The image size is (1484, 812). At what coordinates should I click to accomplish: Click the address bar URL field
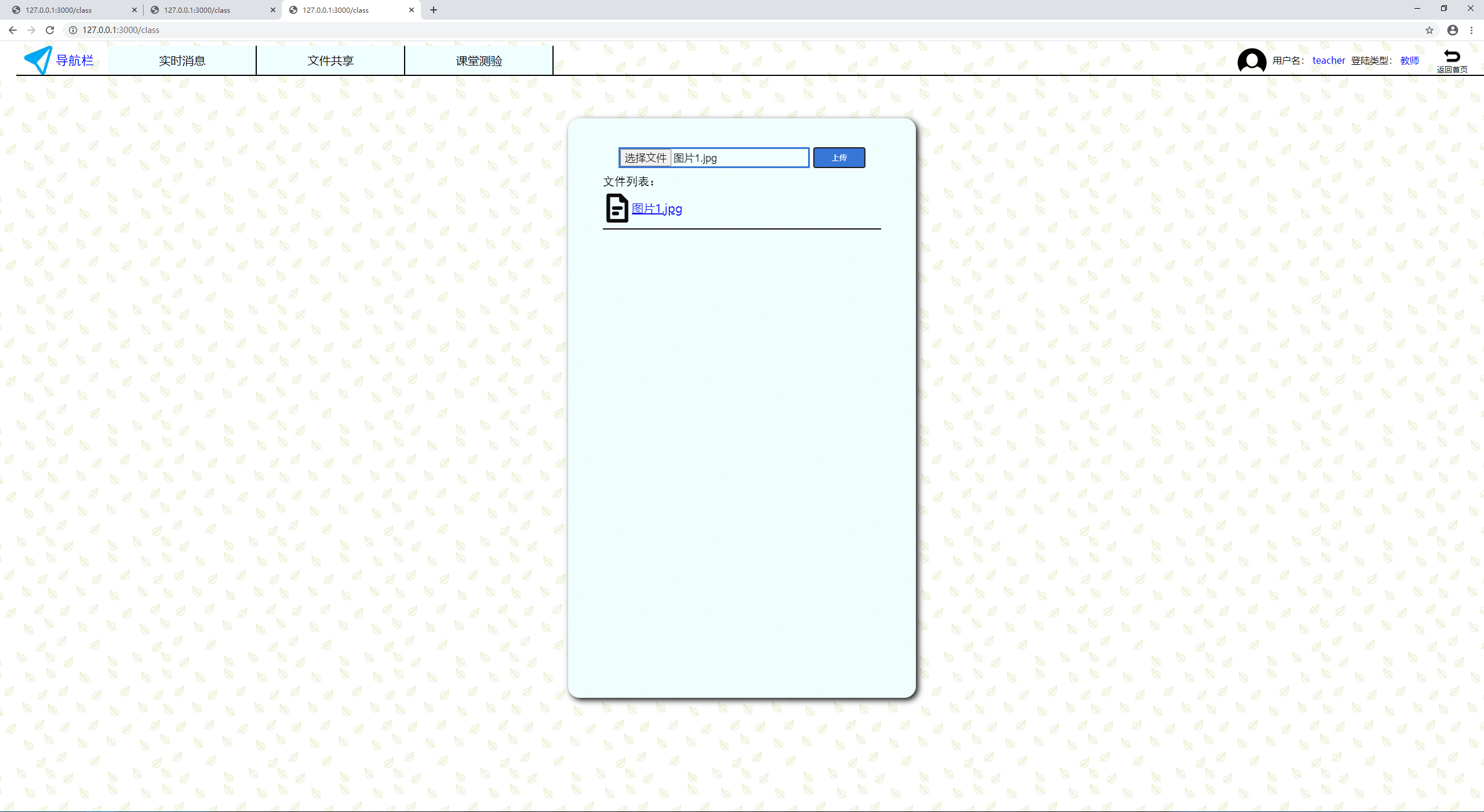click(x=696, y=30)
